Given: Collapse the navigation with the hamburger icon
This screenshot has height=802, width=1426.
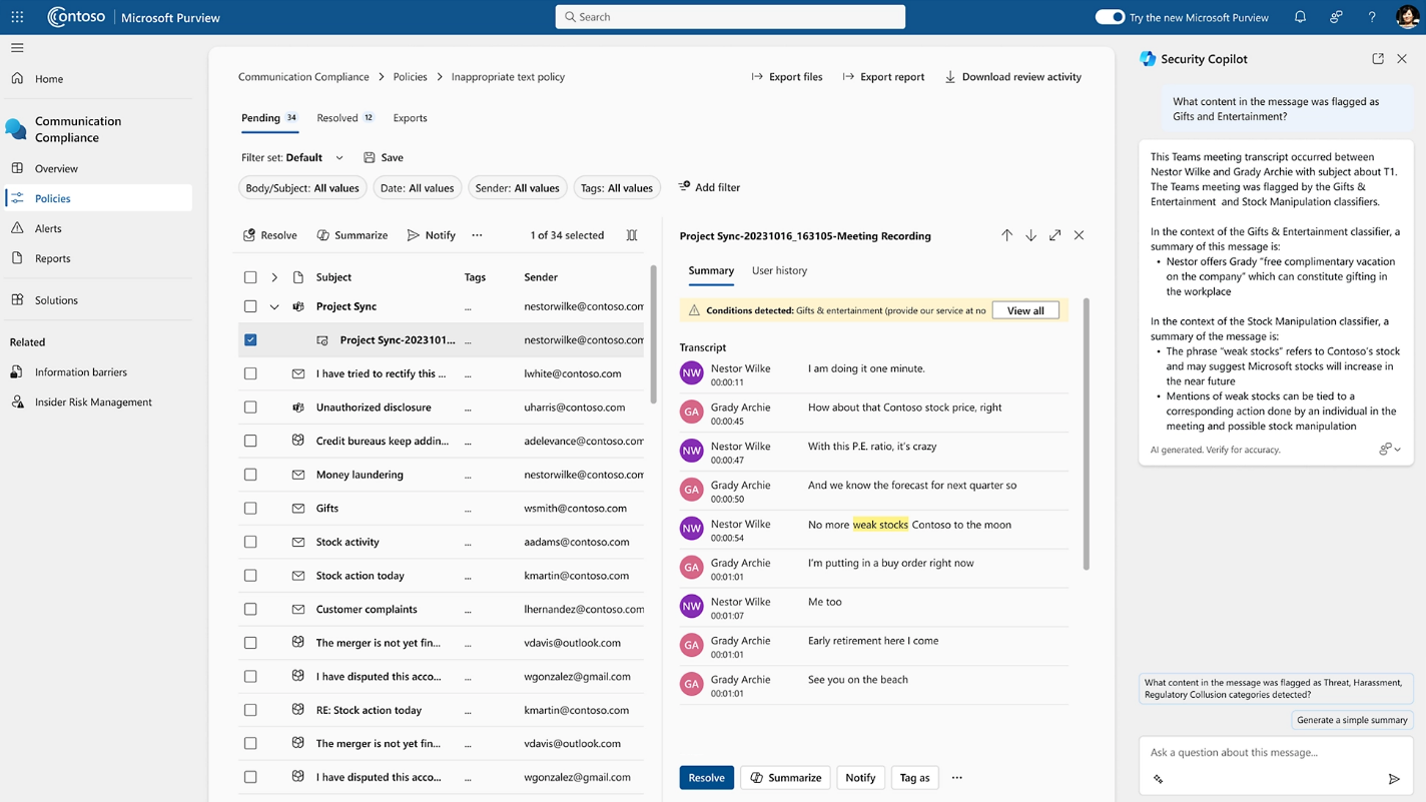Looking at the screenshot, I should click(16, 47).
